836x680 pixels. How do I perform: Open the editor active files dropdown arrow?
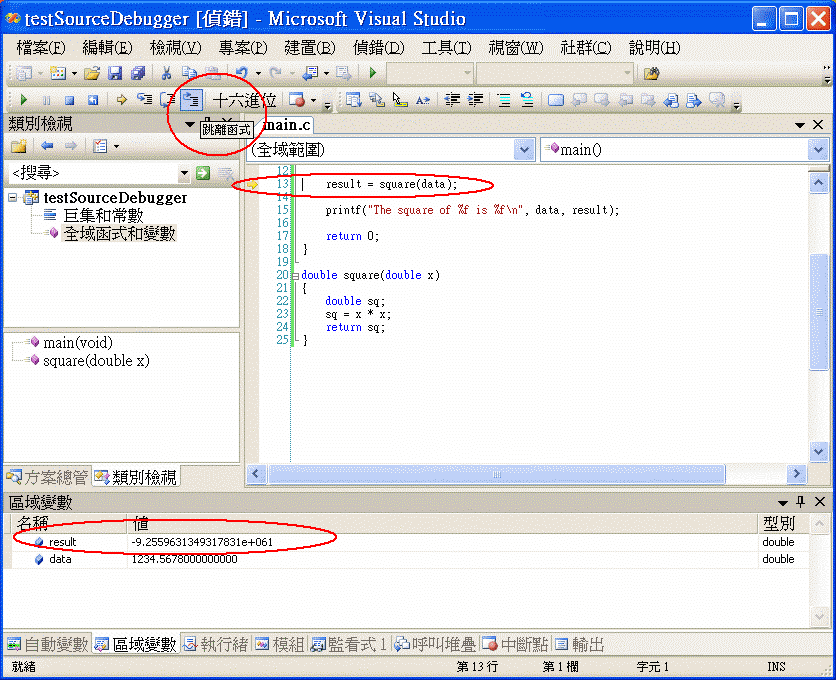(x=800, y=125)
